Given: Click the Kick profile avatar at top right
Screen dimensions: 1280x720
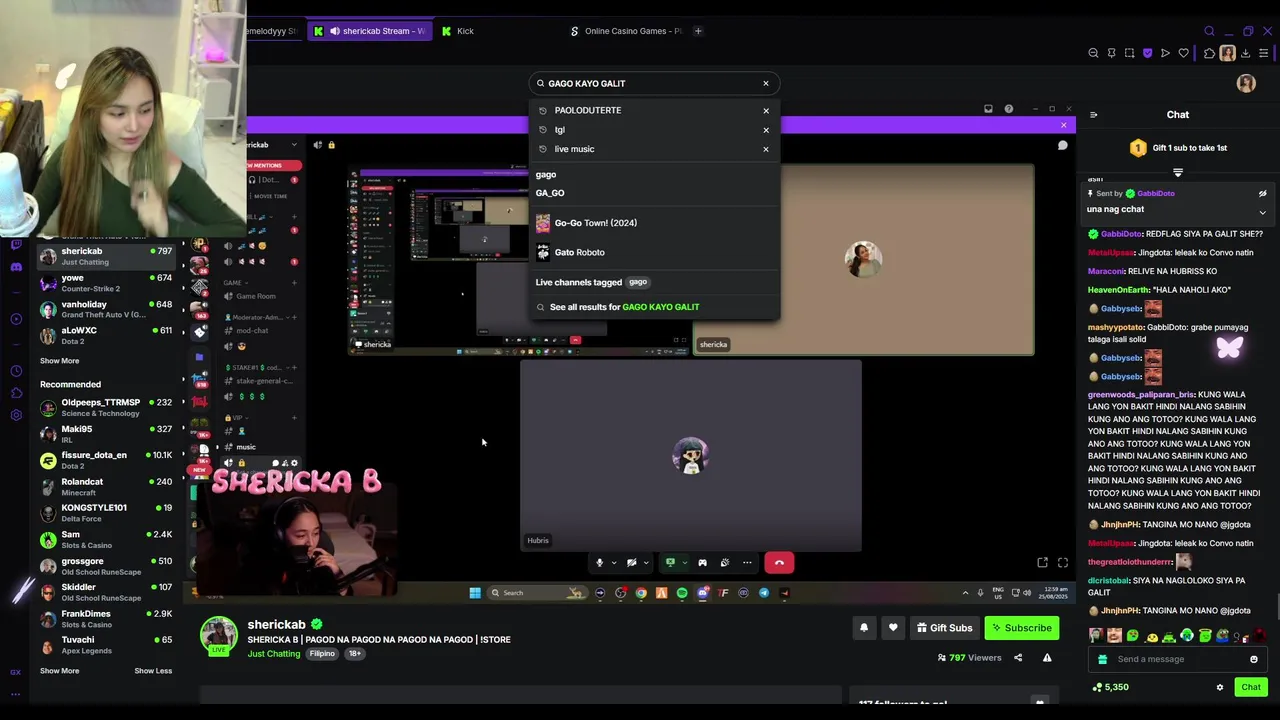Looking at the screenshot, I should 1246,84.
